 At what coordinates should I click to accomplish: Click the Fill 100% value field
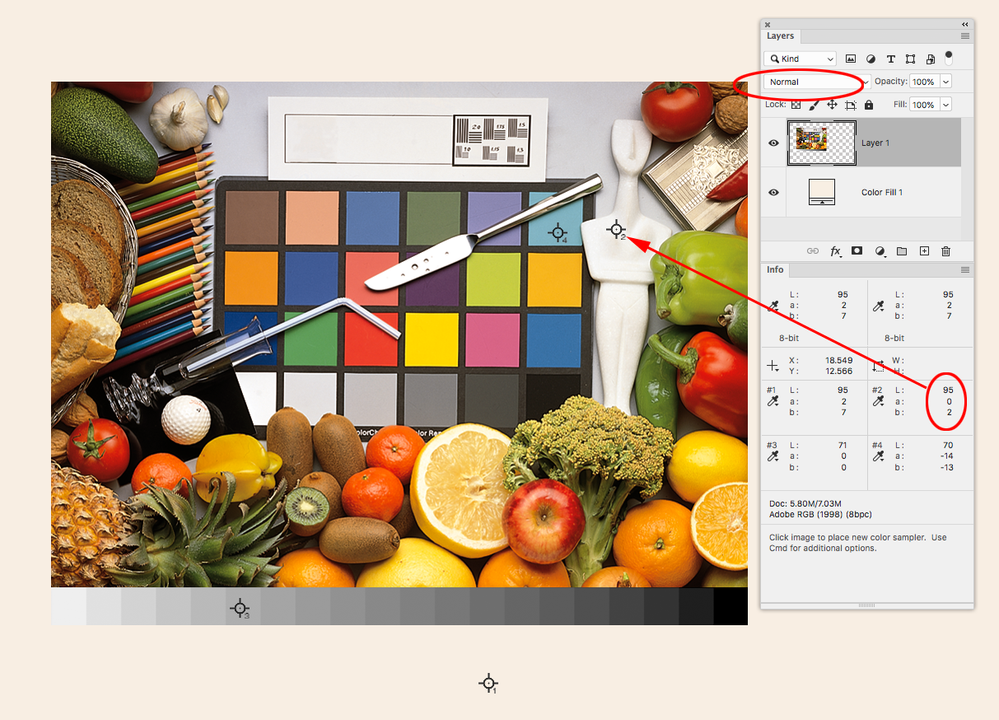(924, 104)
